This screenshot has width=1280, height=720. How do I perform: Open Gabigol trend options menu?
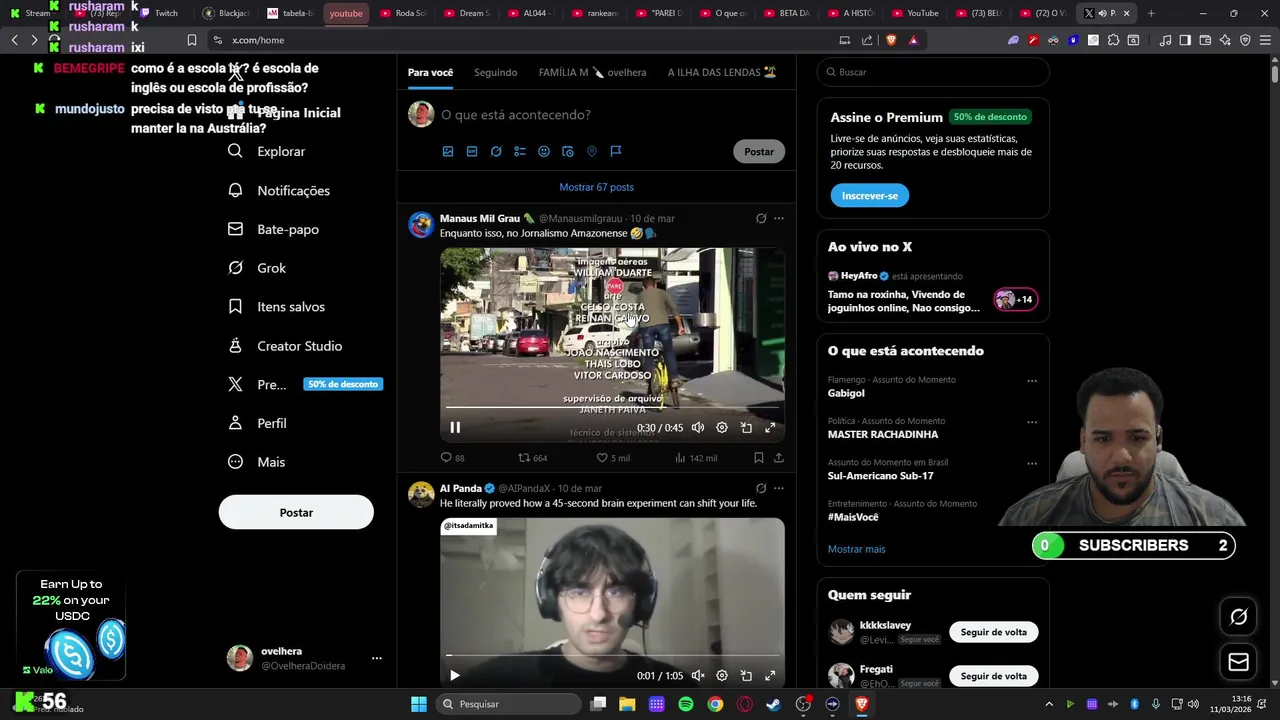click(x=1032, y=381)
